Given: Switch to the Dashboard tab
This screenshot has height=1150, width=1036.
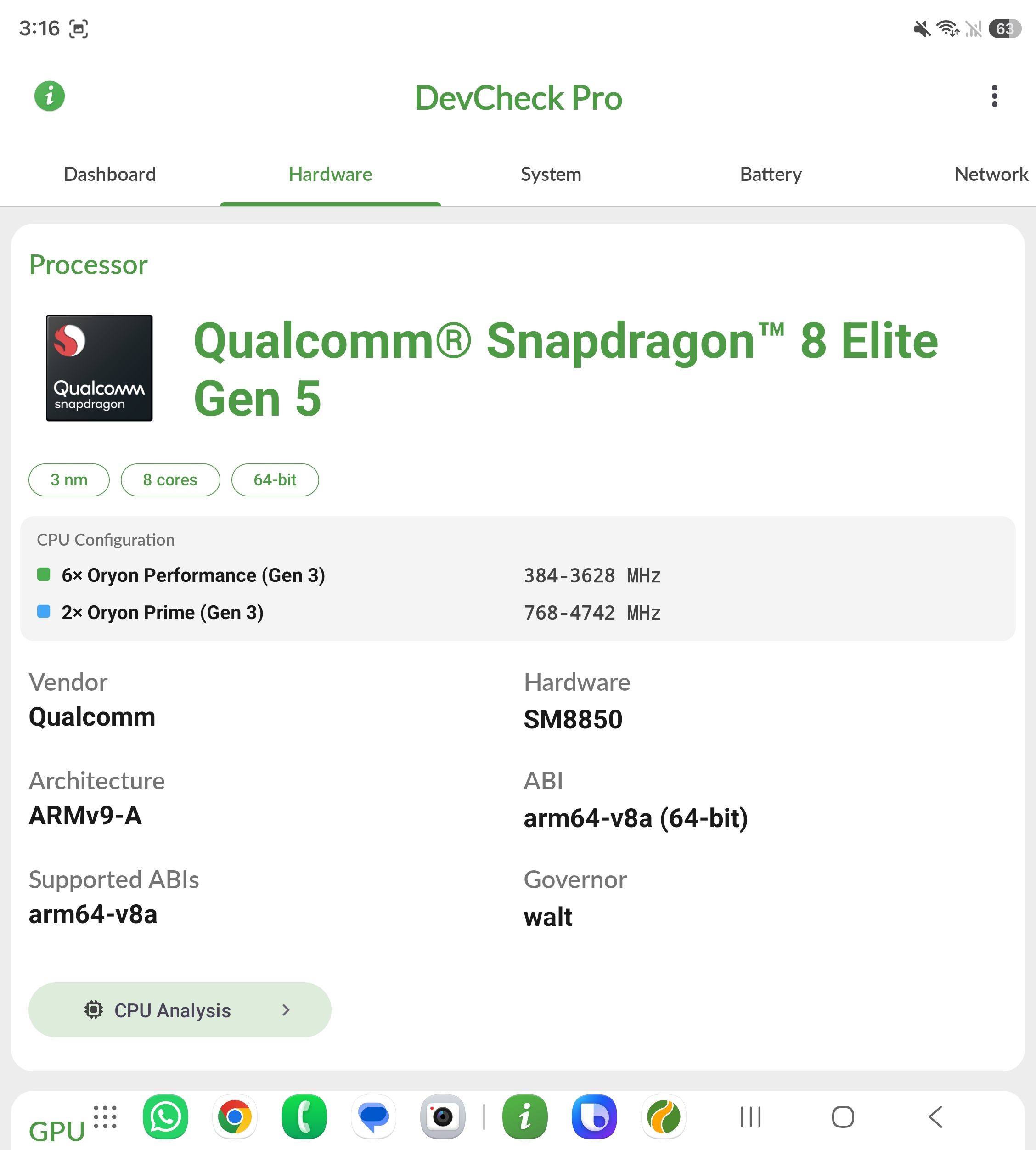Looking at the screenshot, I should point(110,174).
